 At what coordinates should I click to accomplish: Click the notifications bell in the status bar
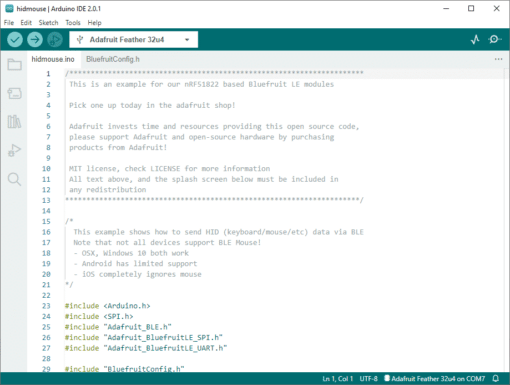[496, 378]
